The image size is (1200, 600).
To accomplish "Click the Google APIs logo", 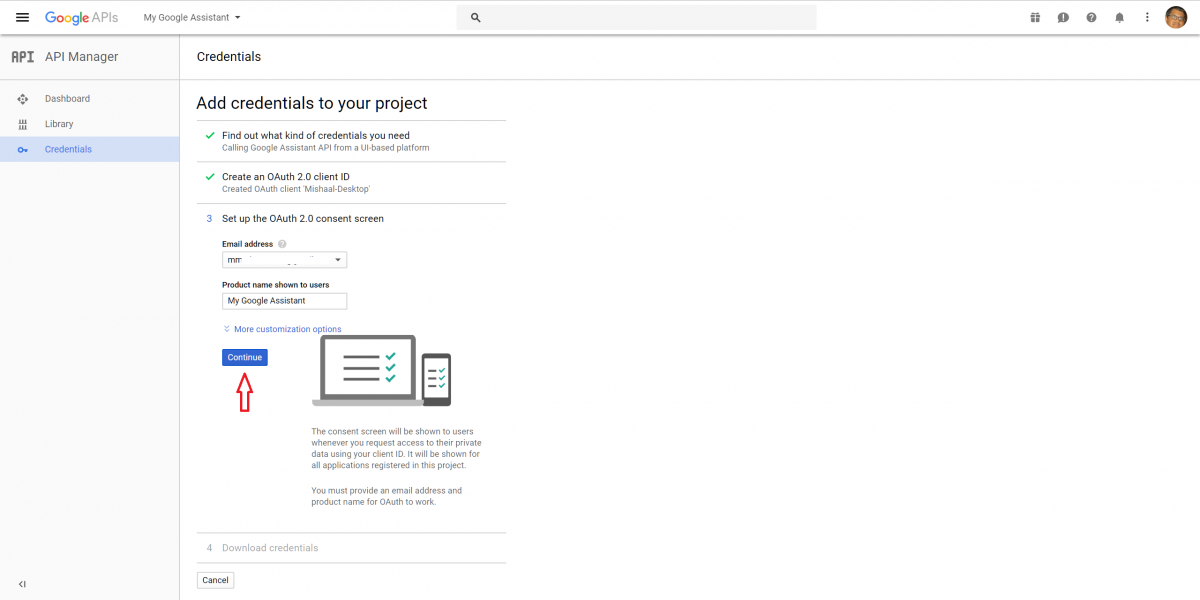I will coord(80,17).
